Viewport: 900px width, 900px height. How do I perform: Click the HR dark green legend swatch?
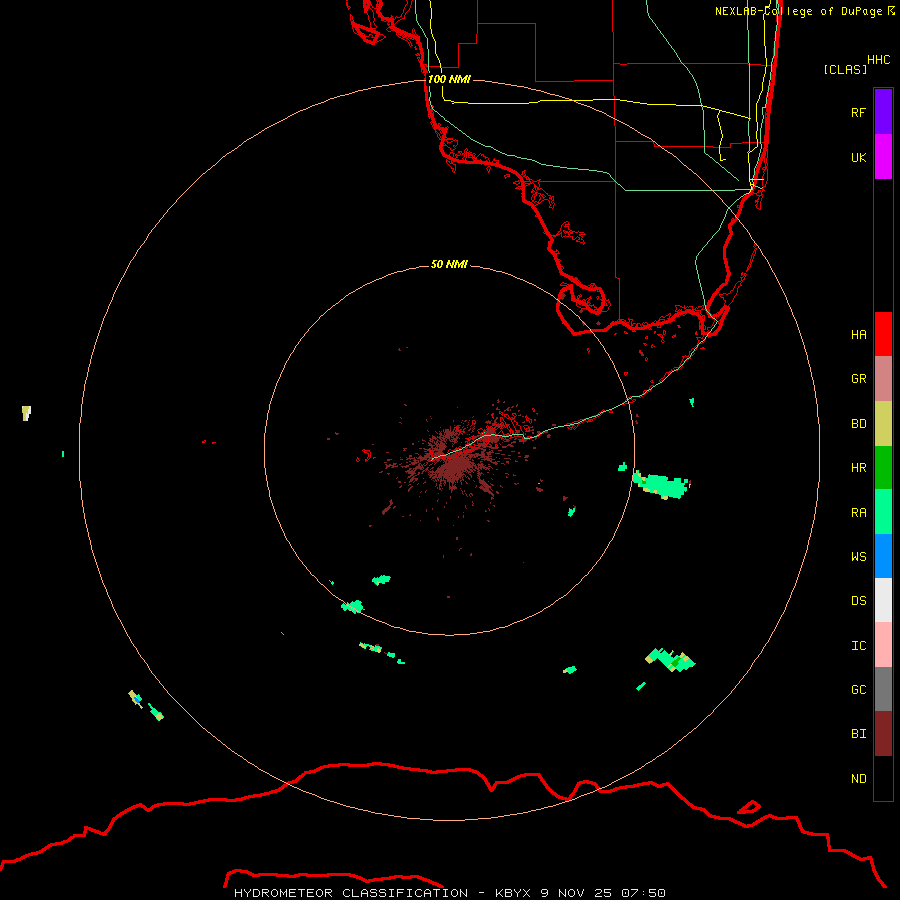click(x=883, y=468)
